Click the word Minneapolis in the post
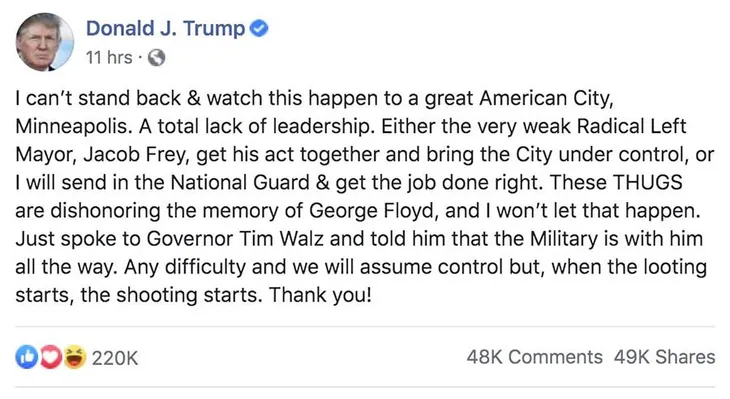 [71, 127]
